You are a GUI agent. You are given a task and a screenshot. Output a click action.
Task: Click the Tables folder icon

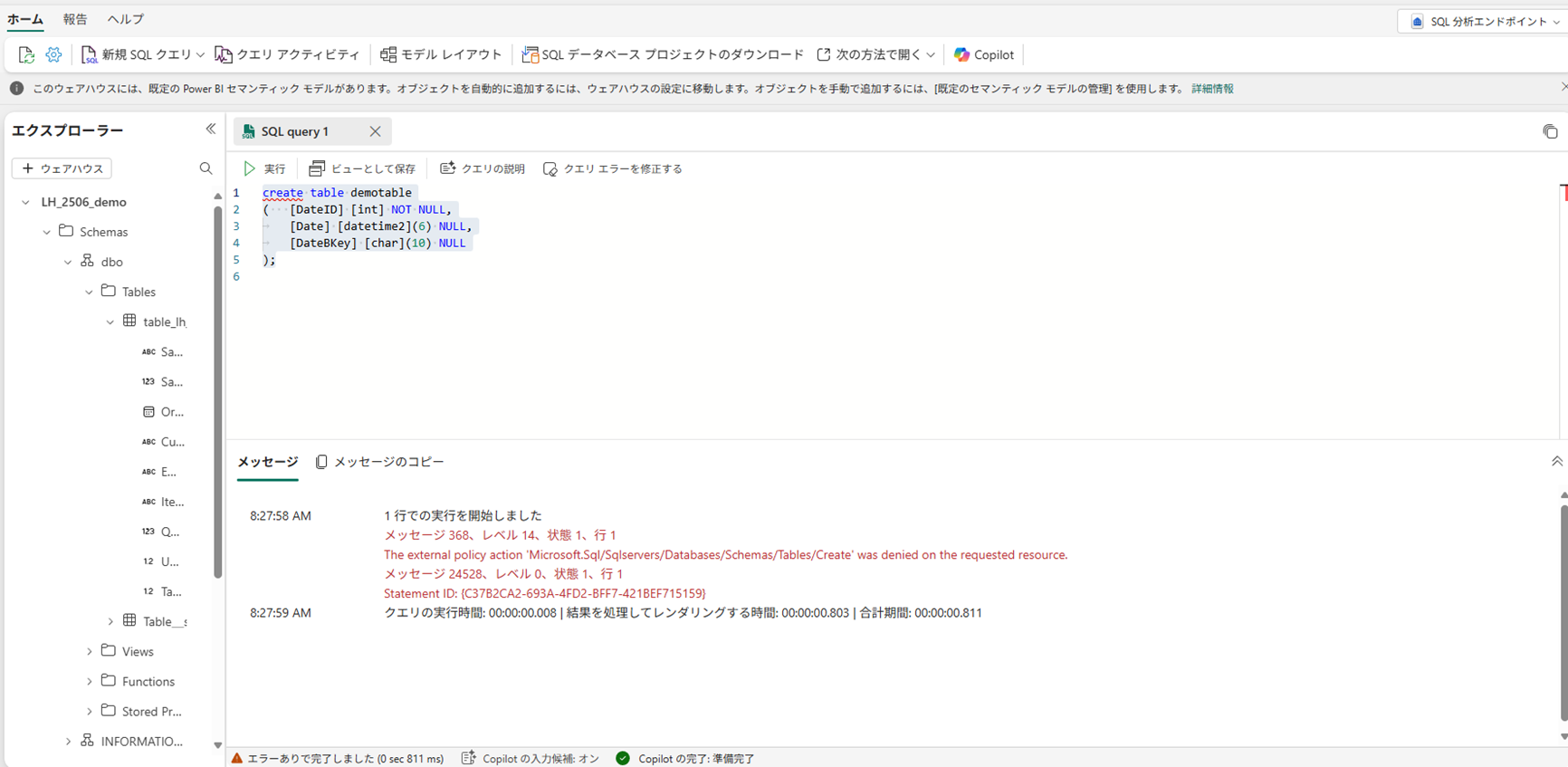(109, 292)
